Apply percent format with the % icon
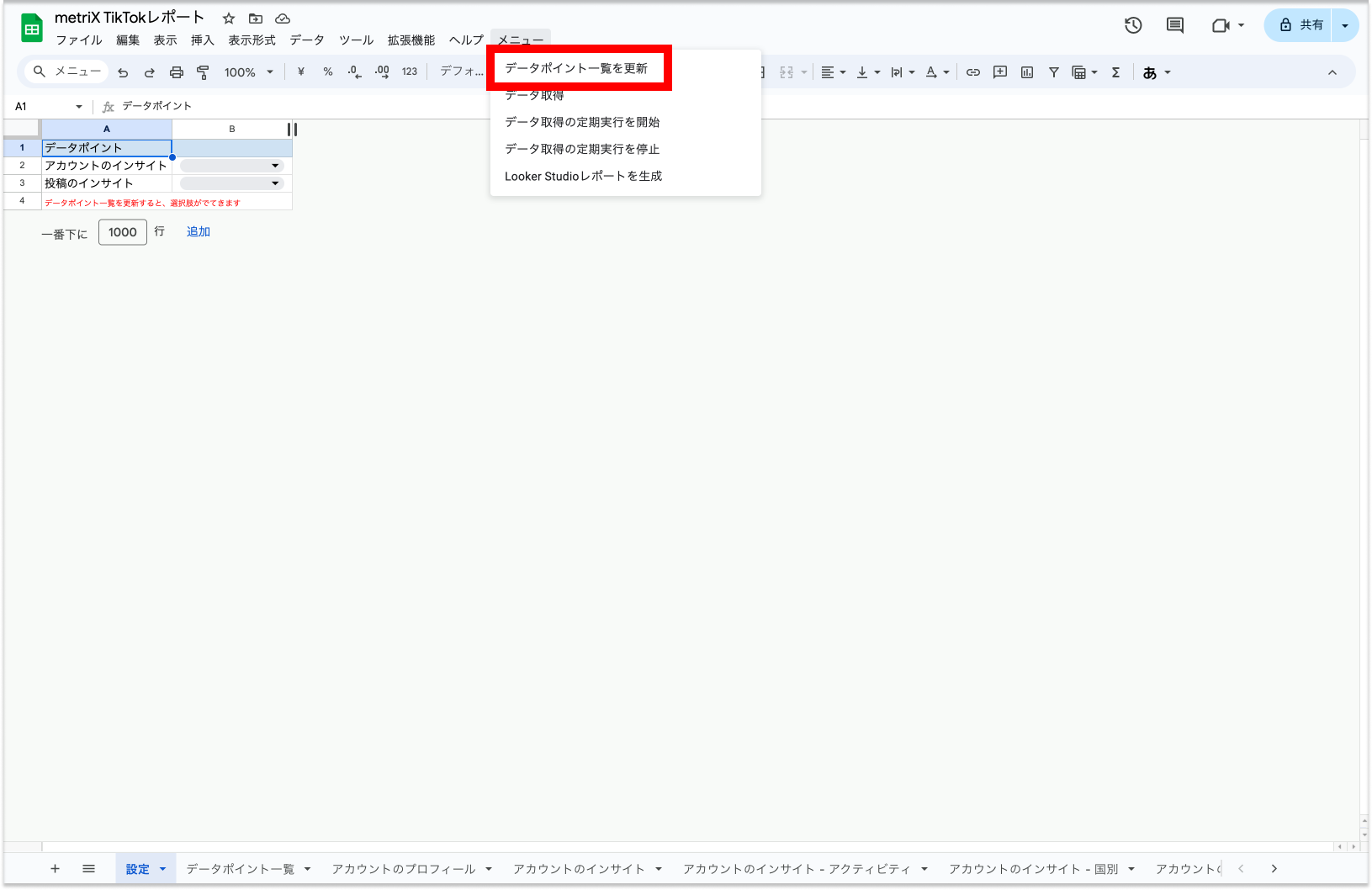1372x890 pixels. pyautogui.click(x=328, y=72)
